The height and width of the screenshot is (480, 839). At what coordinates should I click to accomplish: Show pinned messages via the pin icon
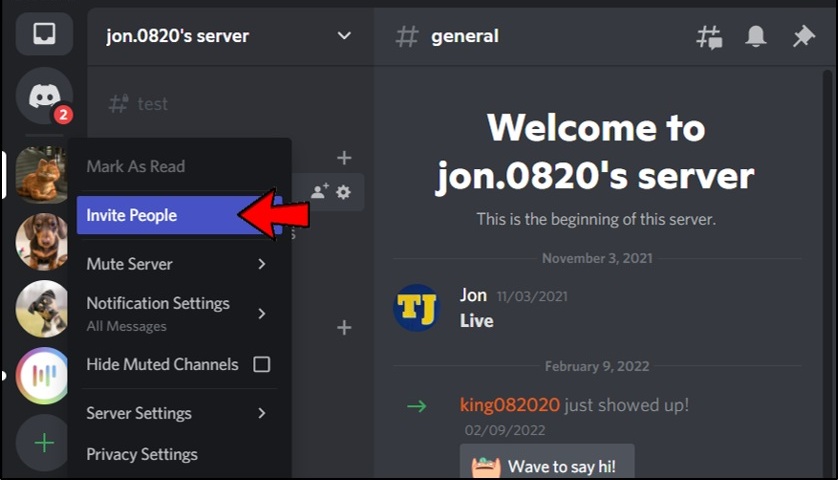(803, 36)
